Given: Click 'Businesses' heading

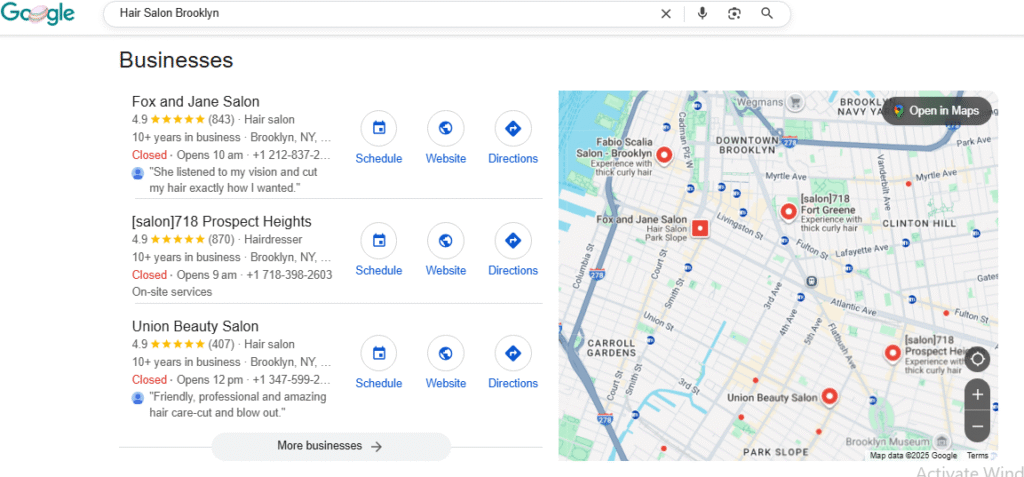Looking at the screenshot, I should (176, 60).
